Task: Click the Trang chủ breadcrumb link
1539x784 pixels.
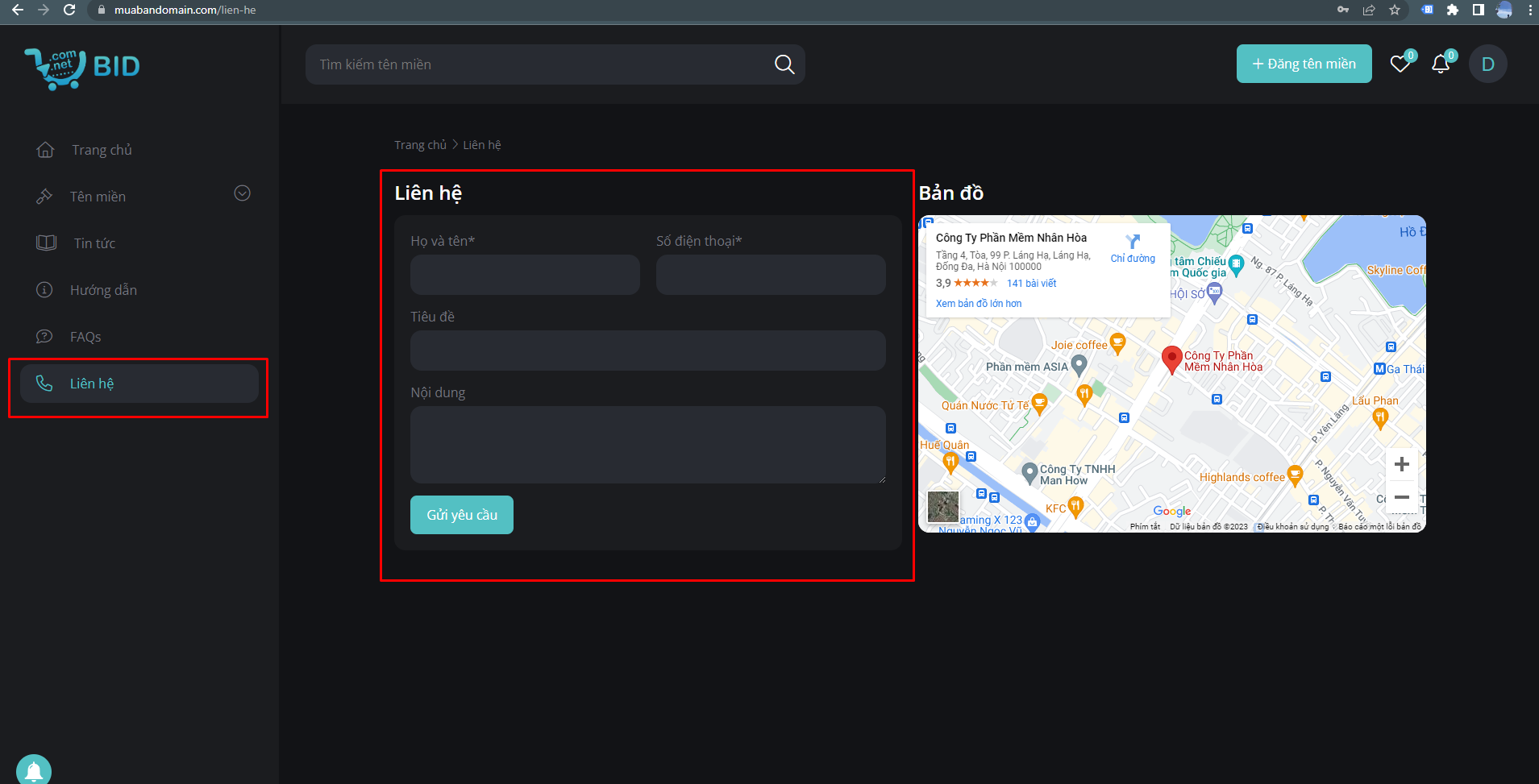Action: [420, 145]
